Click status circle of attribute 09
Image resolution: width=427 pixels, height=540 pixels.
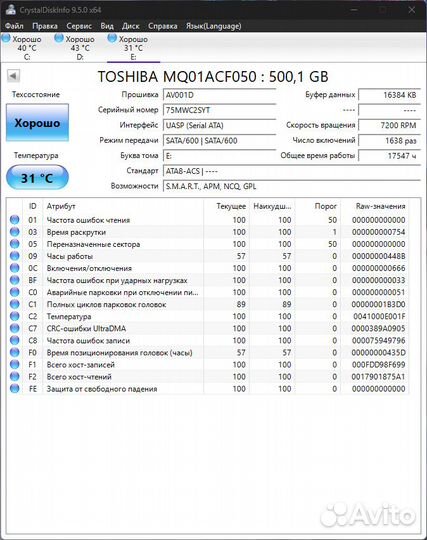[15, 256]
